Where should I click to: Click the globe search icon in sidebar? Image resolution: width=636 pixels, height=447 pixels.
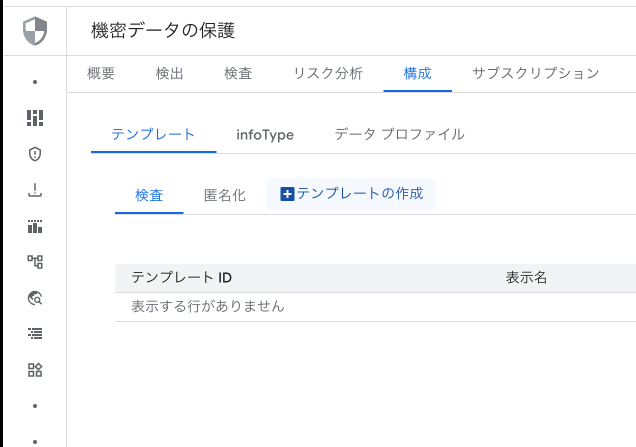35,298
